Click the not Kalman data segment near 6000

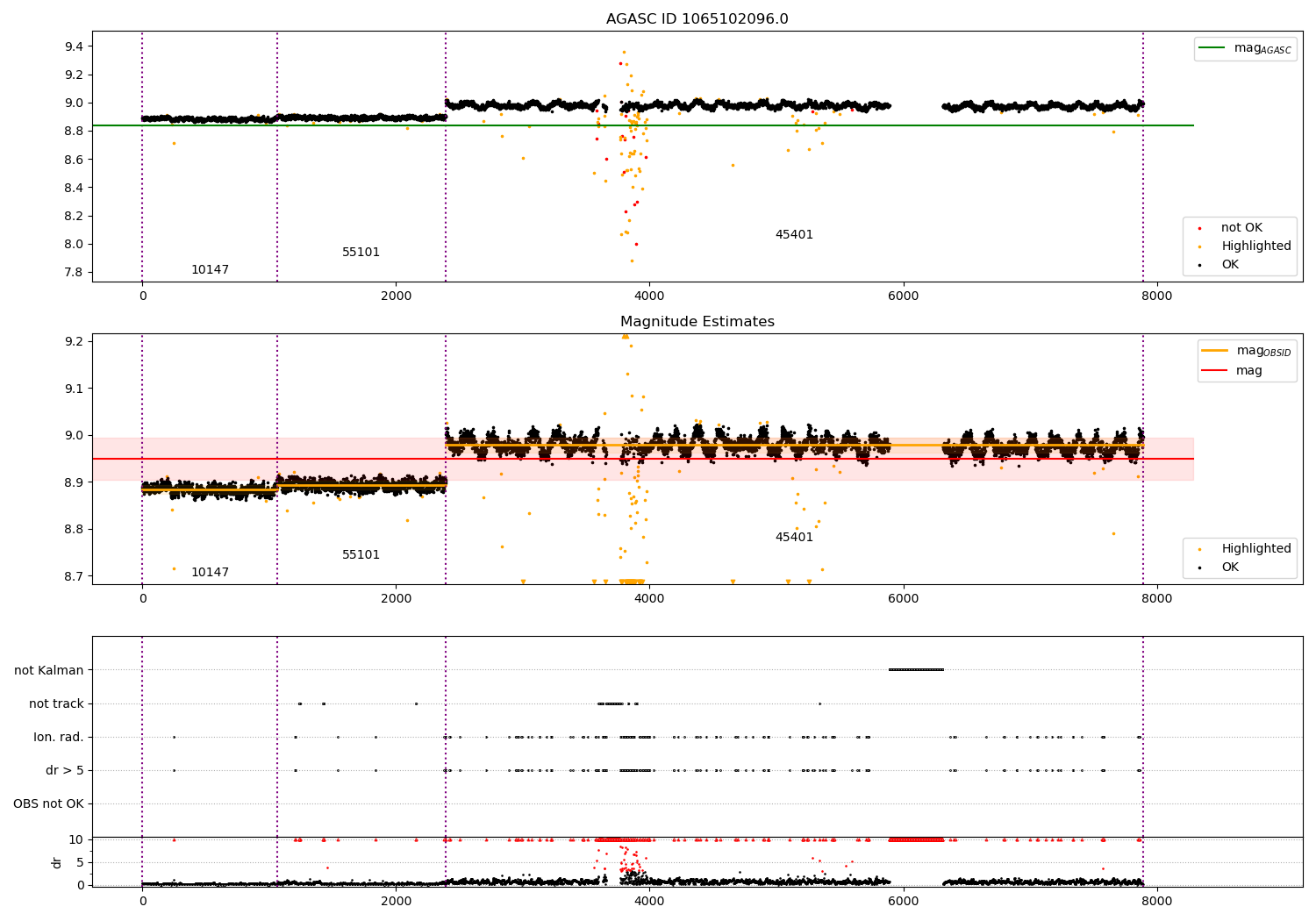point(916,670)
